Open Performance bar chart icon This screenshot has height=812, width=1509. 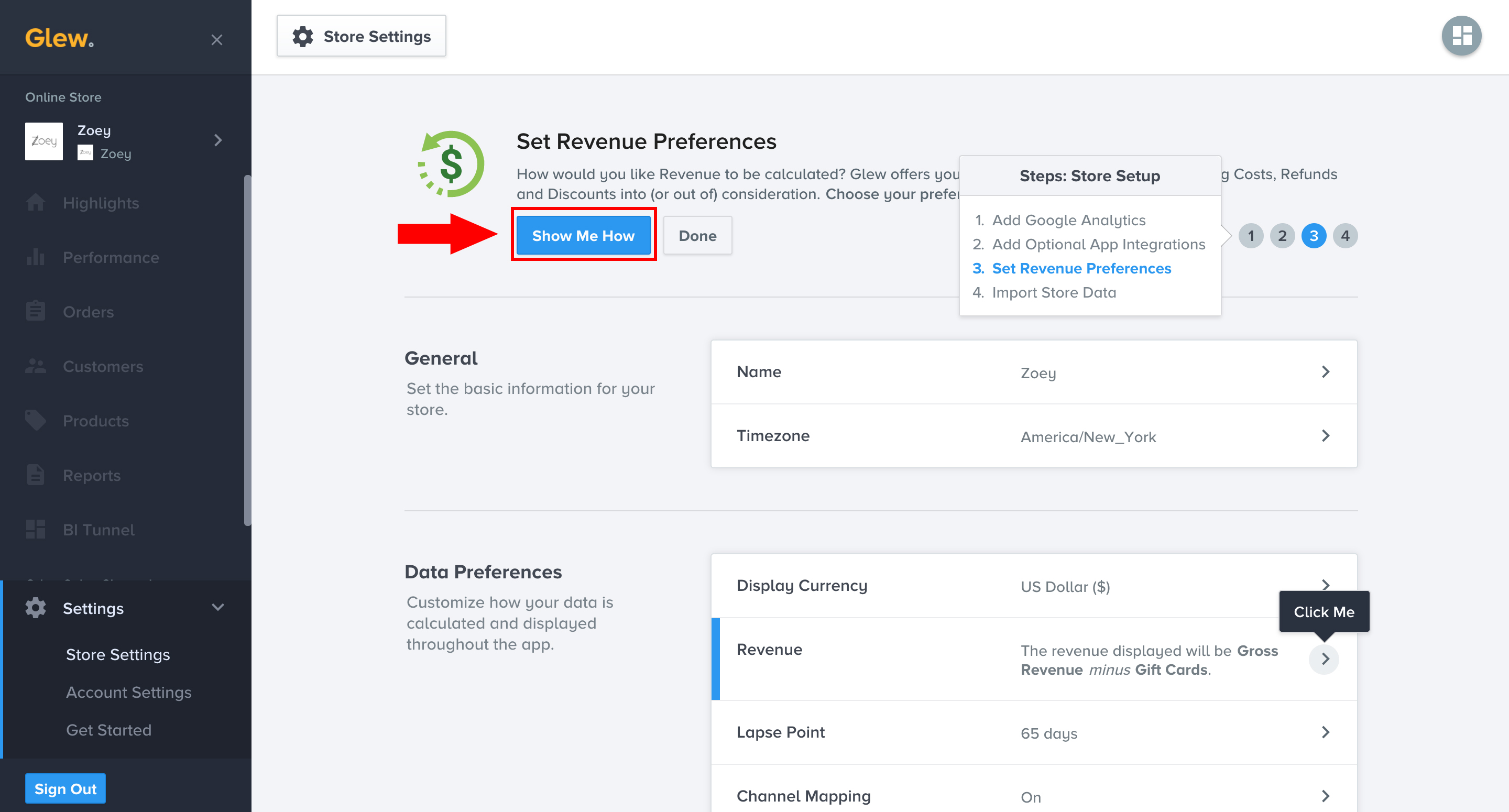[35, 257]
